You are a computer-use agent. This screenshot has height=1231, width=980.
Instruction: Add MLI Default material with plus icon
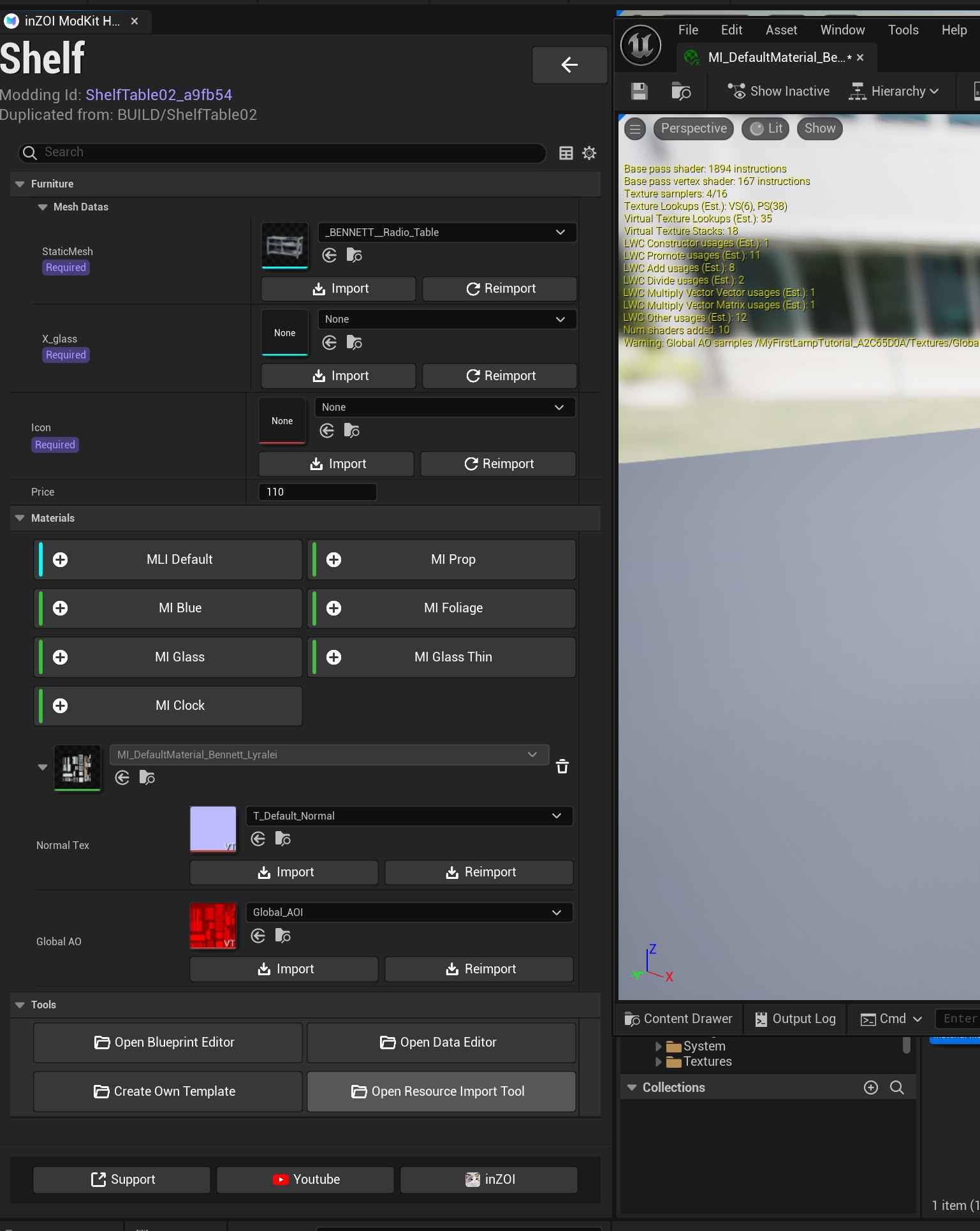click(60, 560)
